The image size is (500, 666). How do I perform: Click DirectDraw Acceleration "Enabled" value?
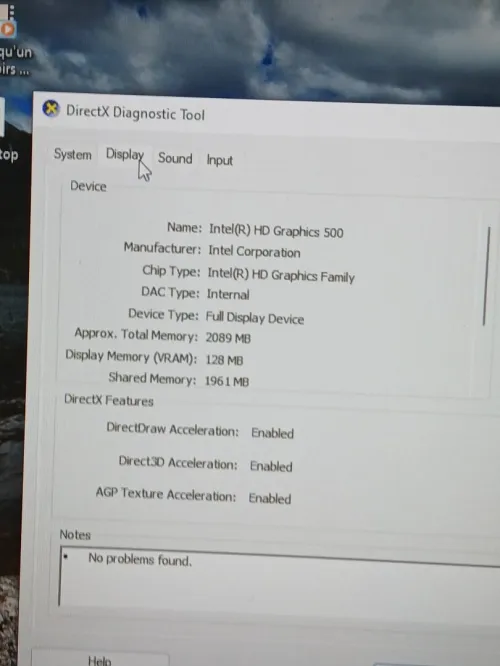click(272, 433)
